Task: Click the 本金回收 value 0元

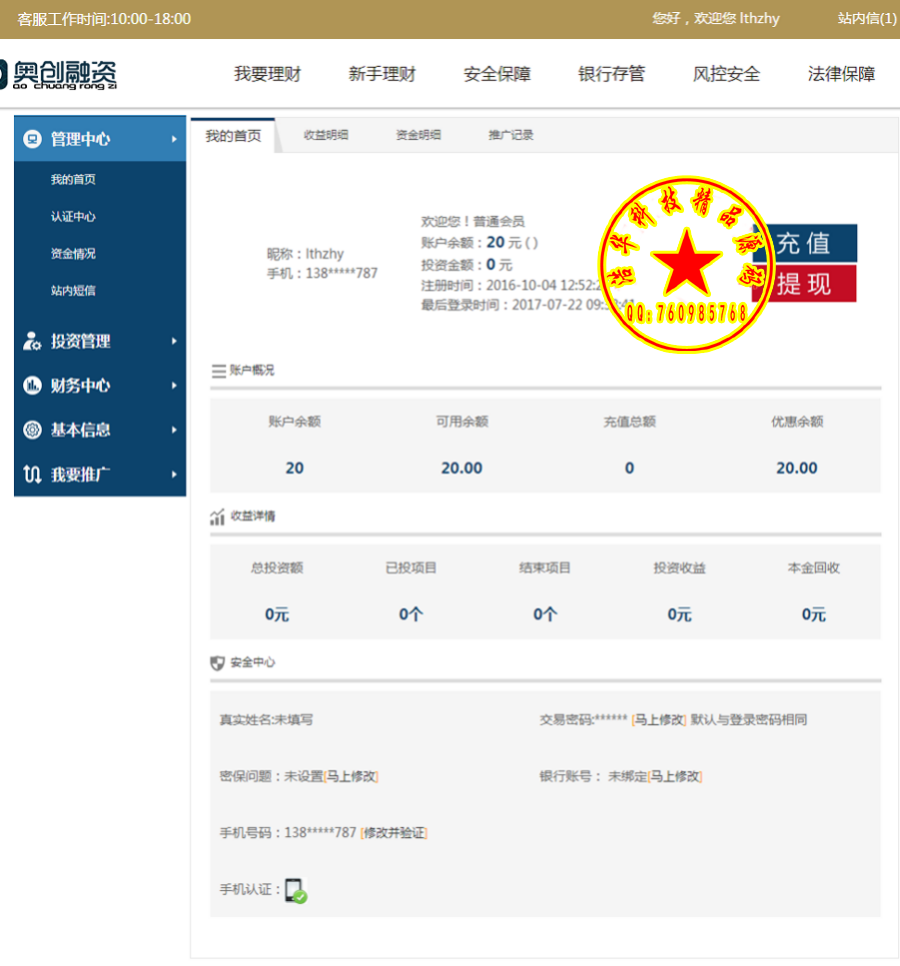Action: tap(814, 614)
